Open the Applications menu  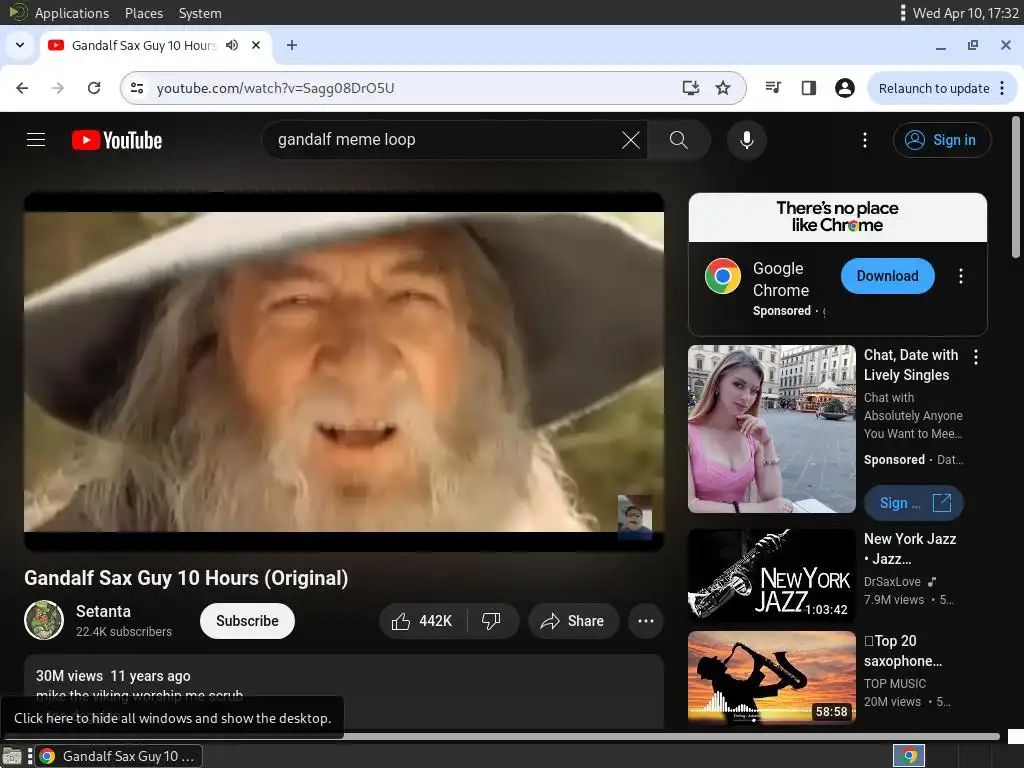click(72, 13)
